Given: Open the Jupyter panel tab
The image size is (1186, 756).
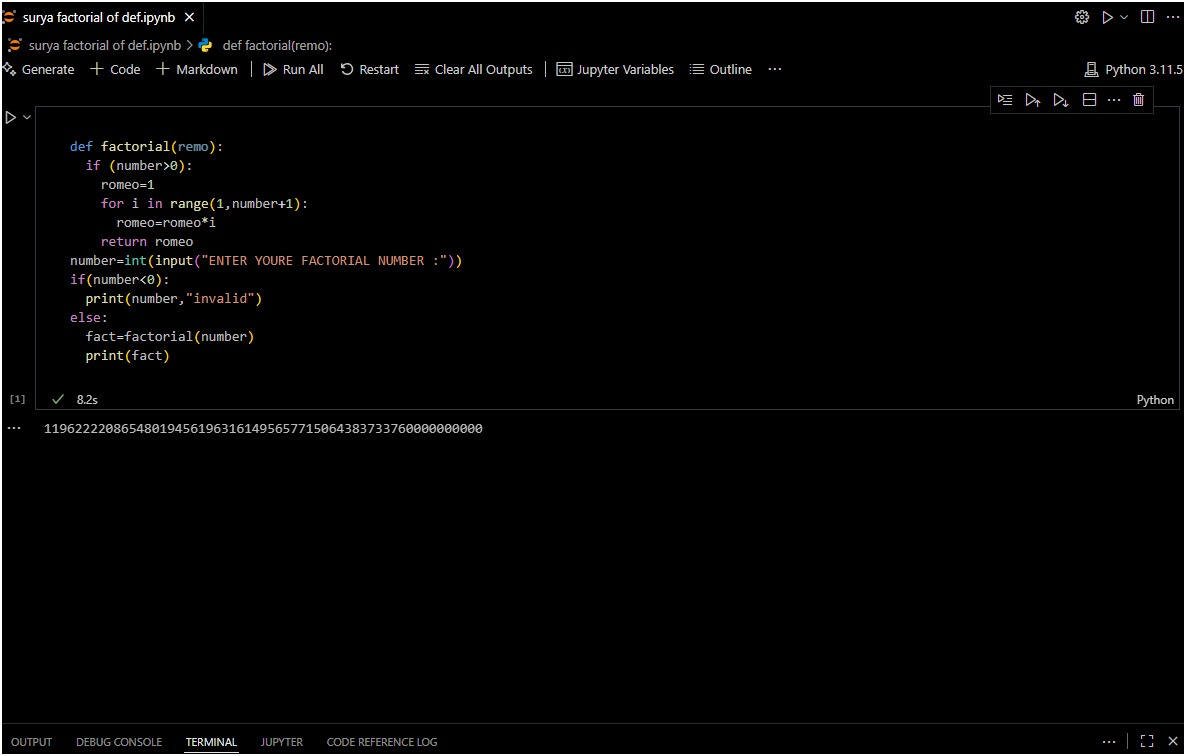Looking at the screenshot, I should click(282, 742).
